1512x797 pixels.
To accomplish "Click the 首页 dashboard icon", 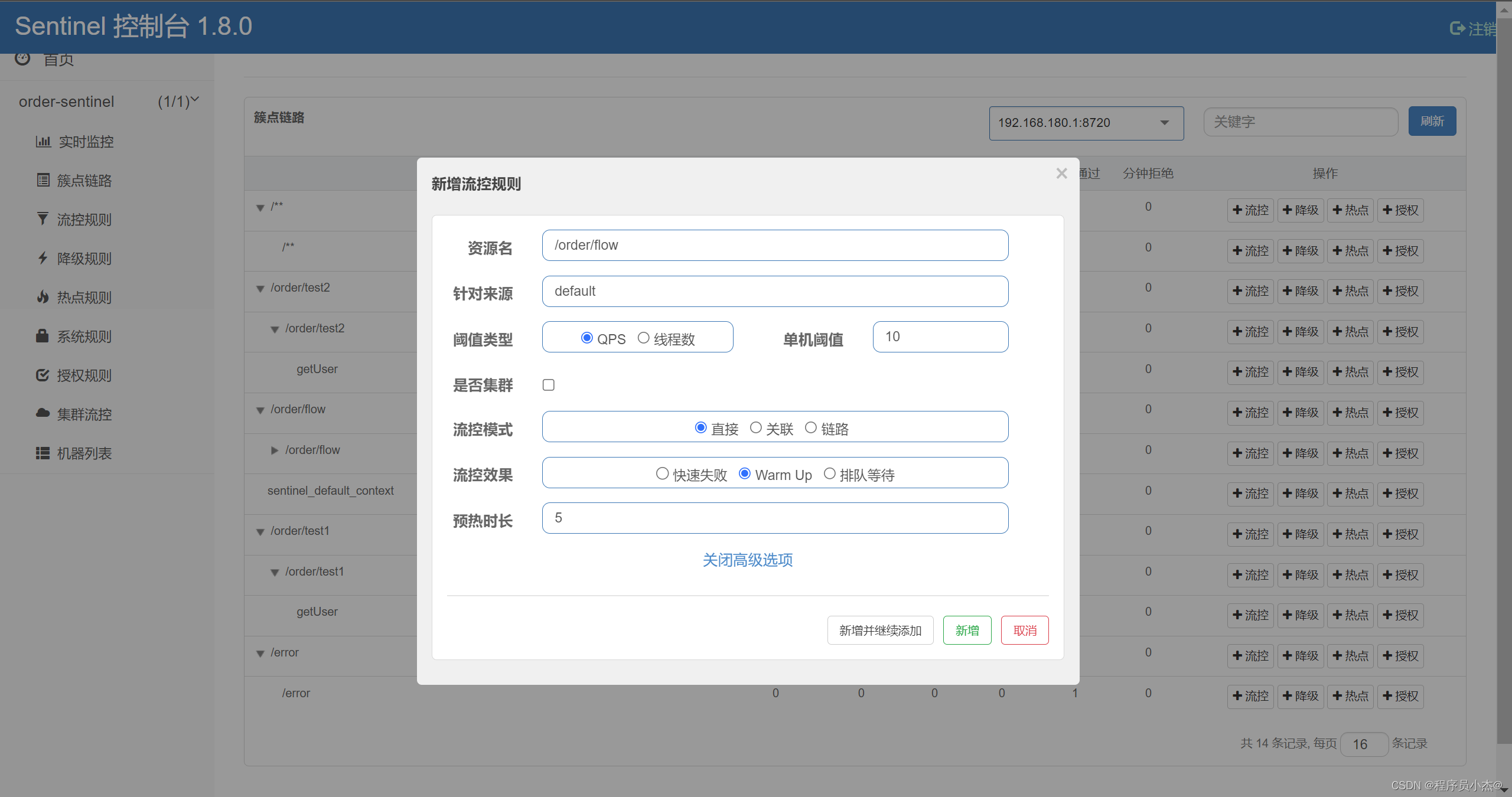I will 22,58.
